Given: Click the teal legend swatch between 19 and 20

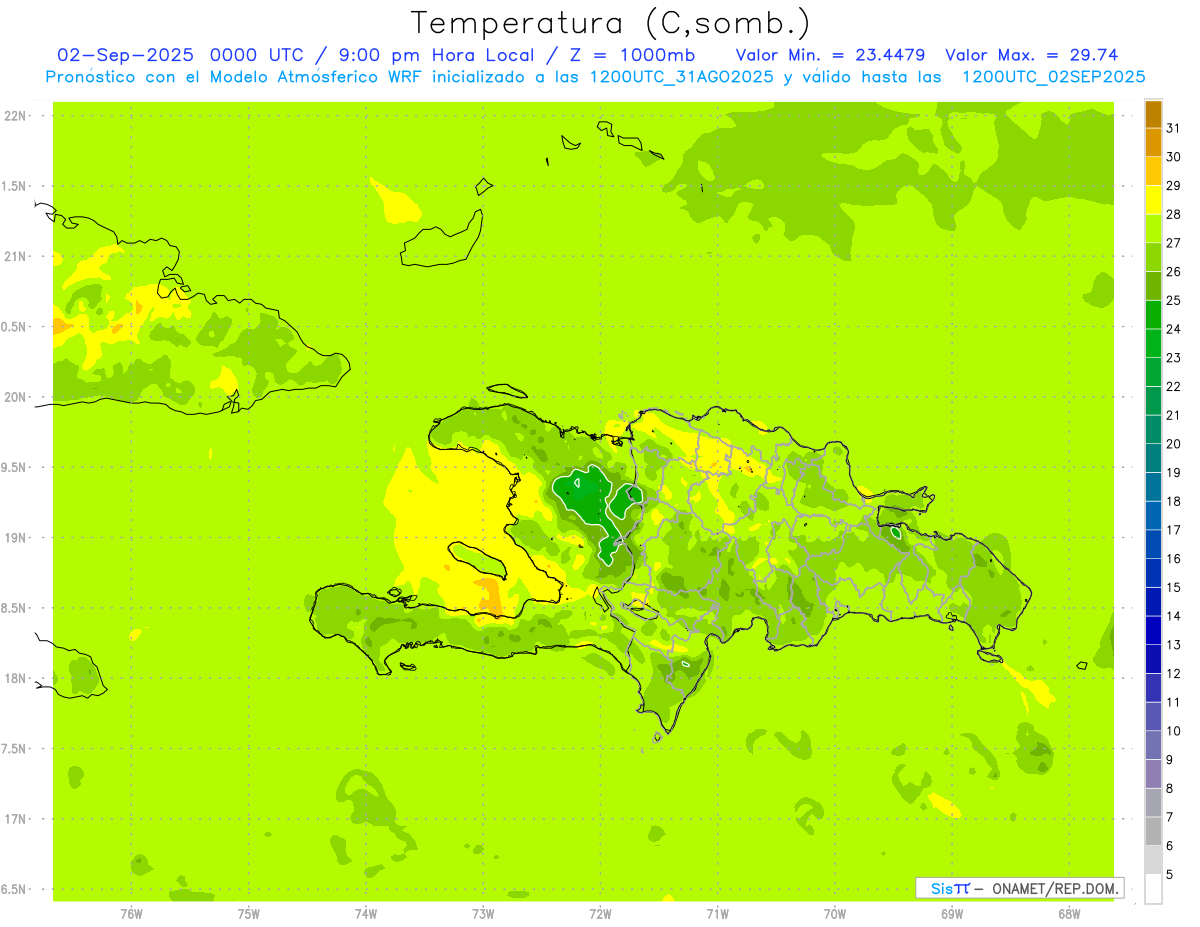Looking at the screenshot, I should click(x=1153, y=459).
